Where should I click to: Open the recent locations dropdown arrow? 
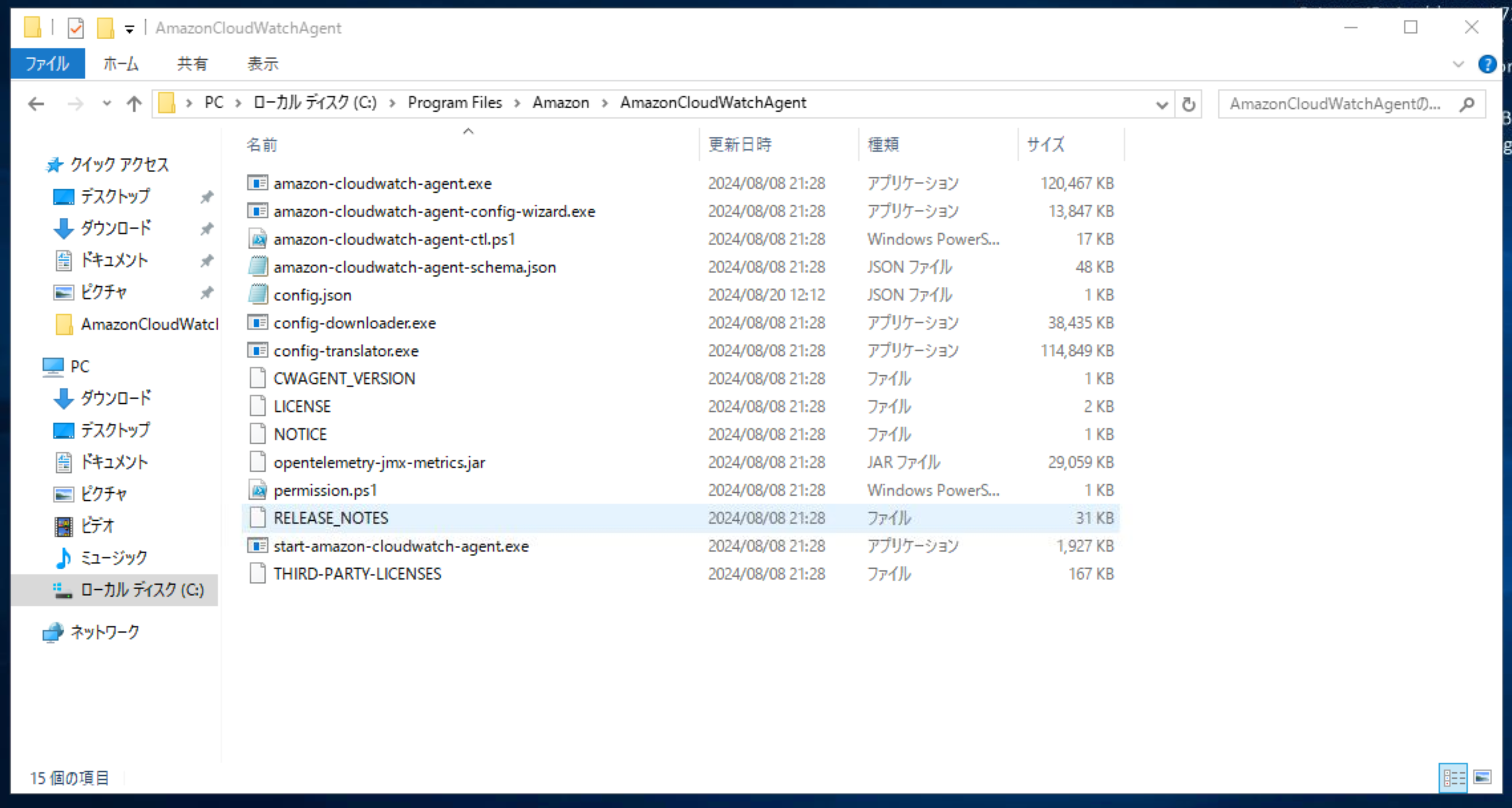pyautogui.click(x=106, y=104)
